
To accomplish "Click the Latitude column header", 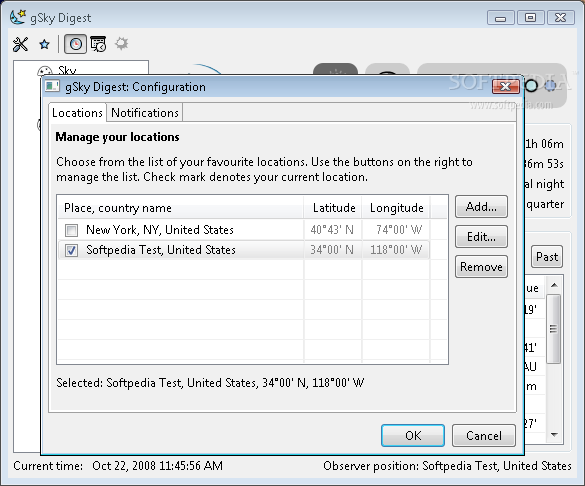I will click(332, 208).
